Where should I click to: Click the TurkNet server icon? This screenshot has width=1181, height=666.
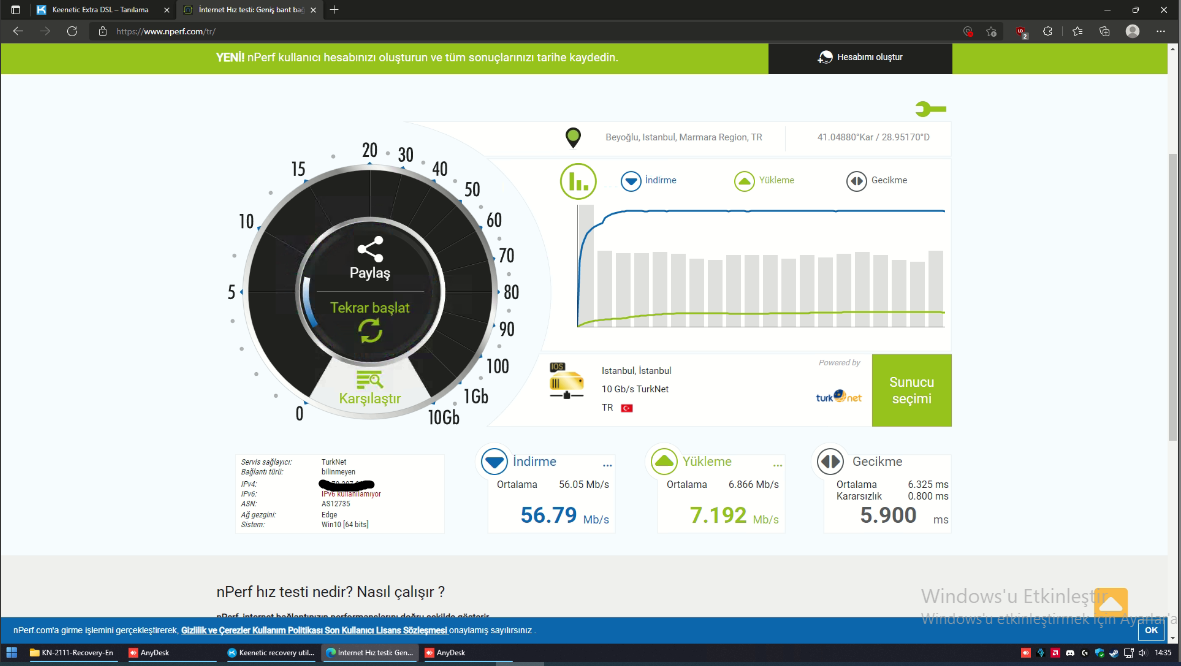[566, 380]
